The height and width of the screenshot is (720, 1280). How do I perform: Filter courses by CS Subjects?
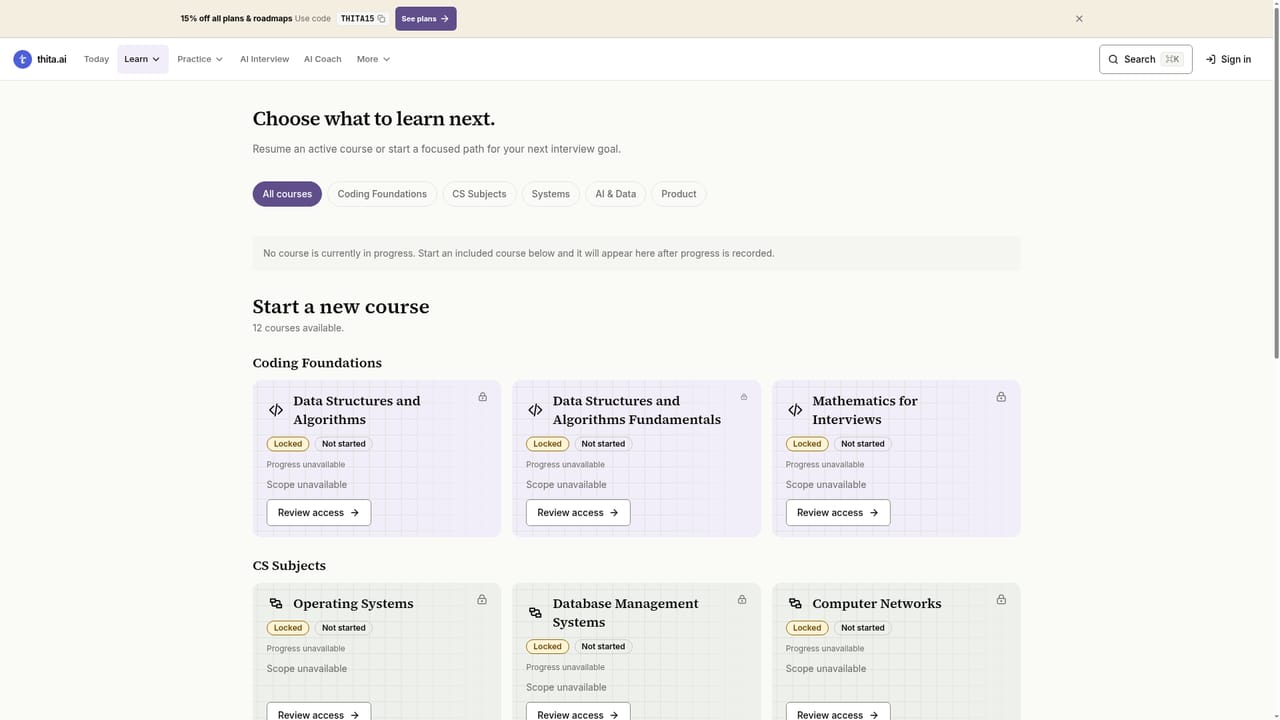479,194
